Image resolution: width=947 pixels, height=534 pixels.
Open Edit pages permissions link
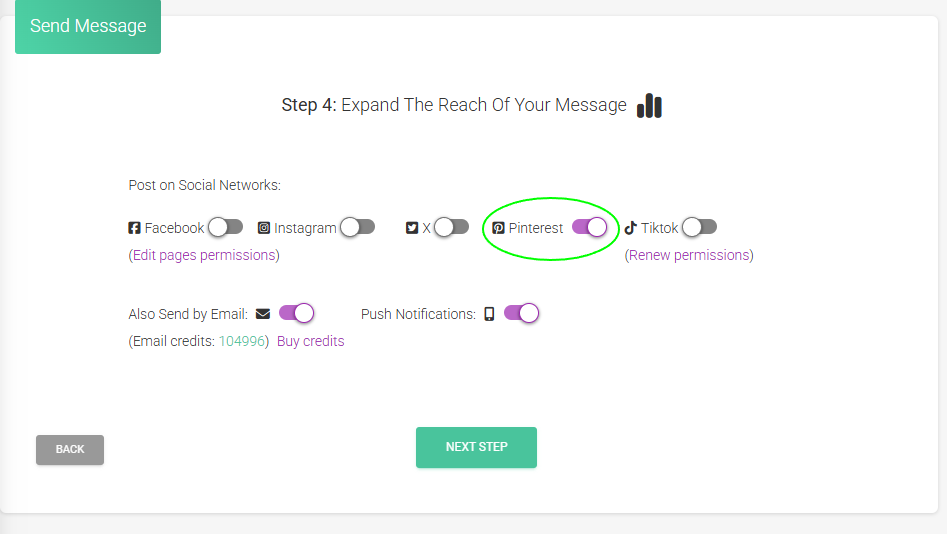(204, 255)
